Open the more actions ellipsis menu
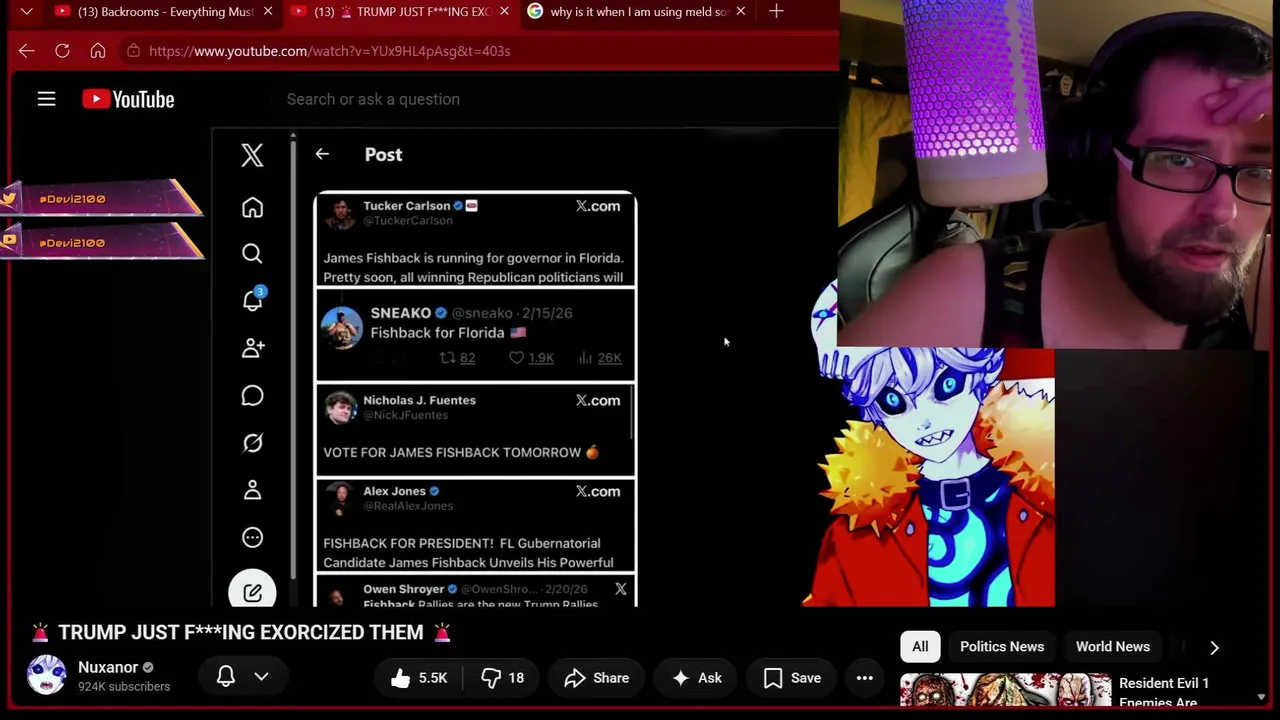This screenshot has height=720, width=1280. [865, 678]
